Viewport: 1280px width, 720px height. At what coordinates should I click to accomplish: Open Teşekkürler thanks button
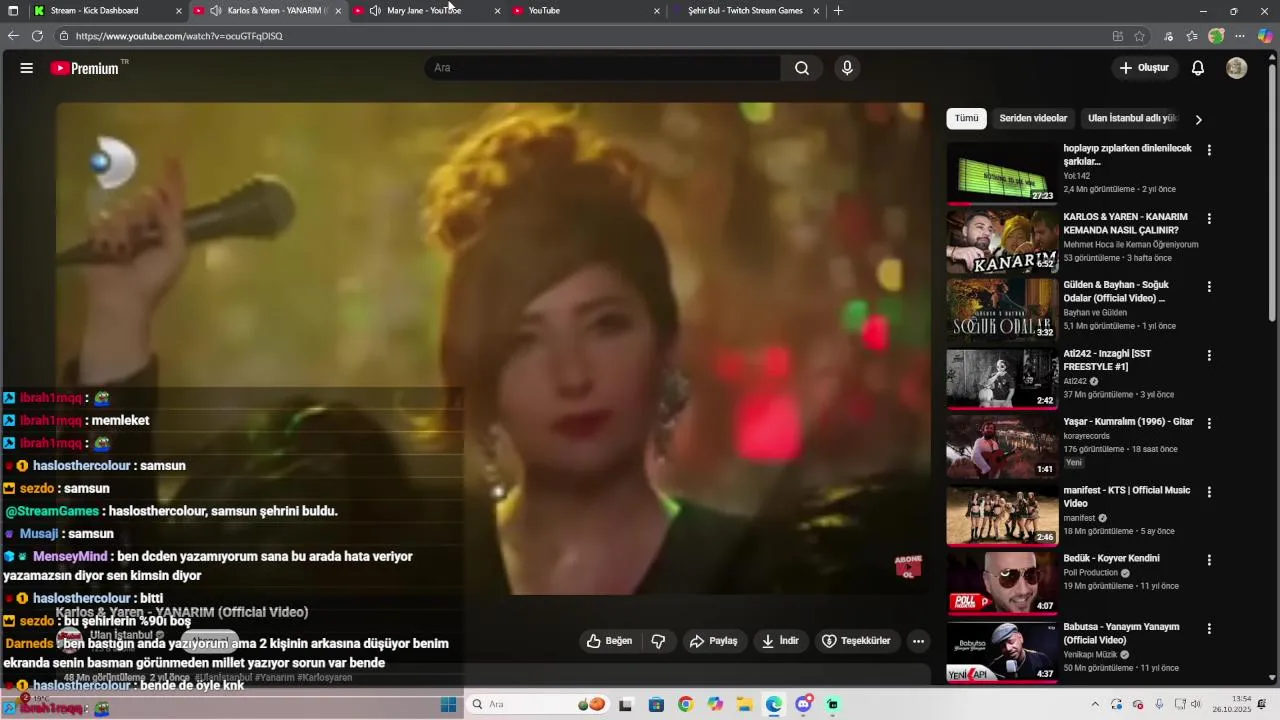coord(856,641)
